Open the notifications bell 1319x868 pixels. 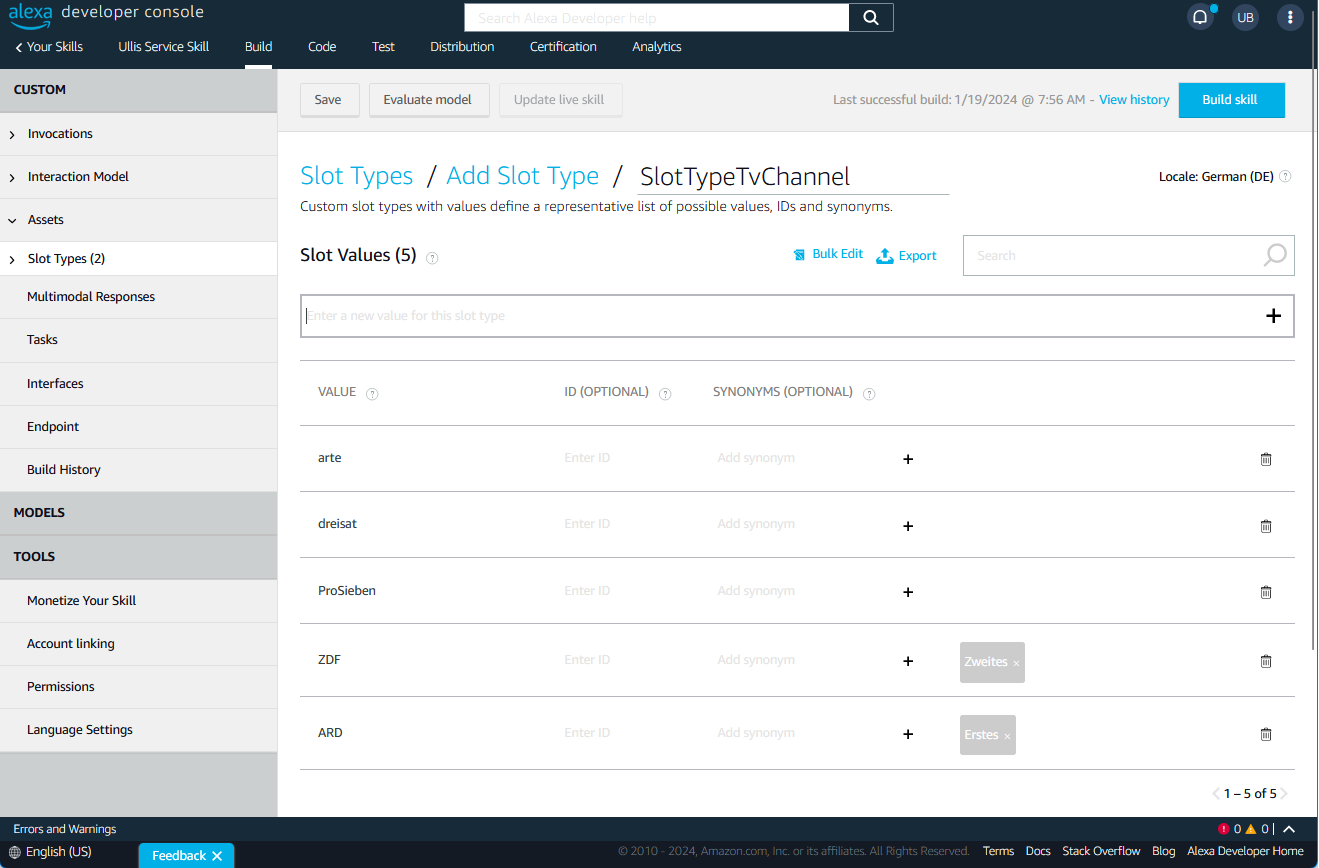tap(1200, 17)
